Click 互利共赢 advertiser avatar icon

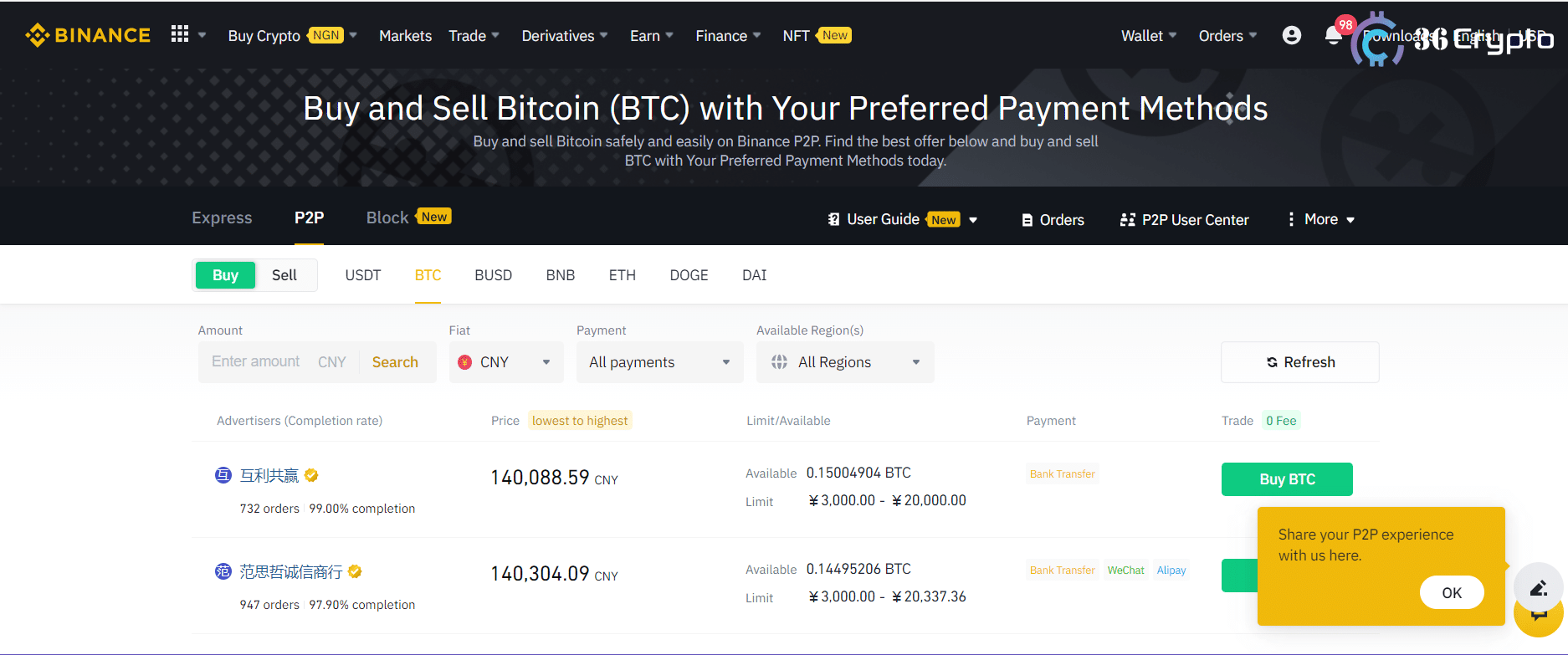pos(223,475)
